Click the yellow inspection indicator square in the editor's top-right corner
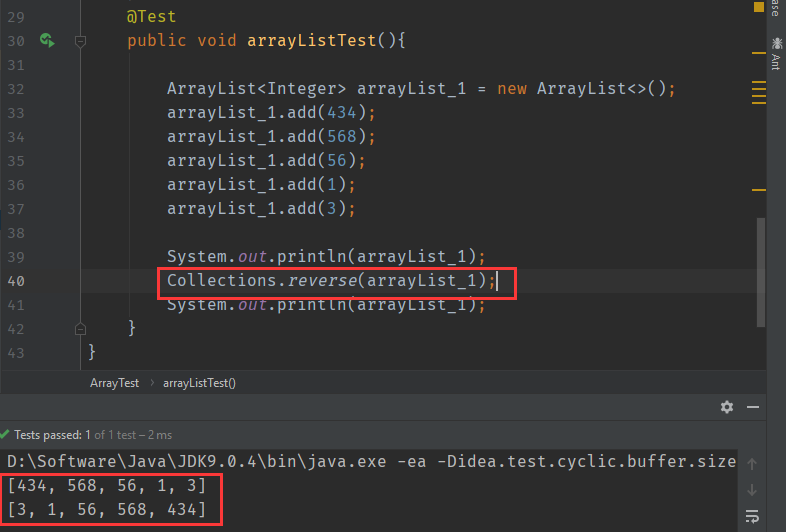Image resolution: width=786 pixels, height=532 pixels. click(759, 7)
